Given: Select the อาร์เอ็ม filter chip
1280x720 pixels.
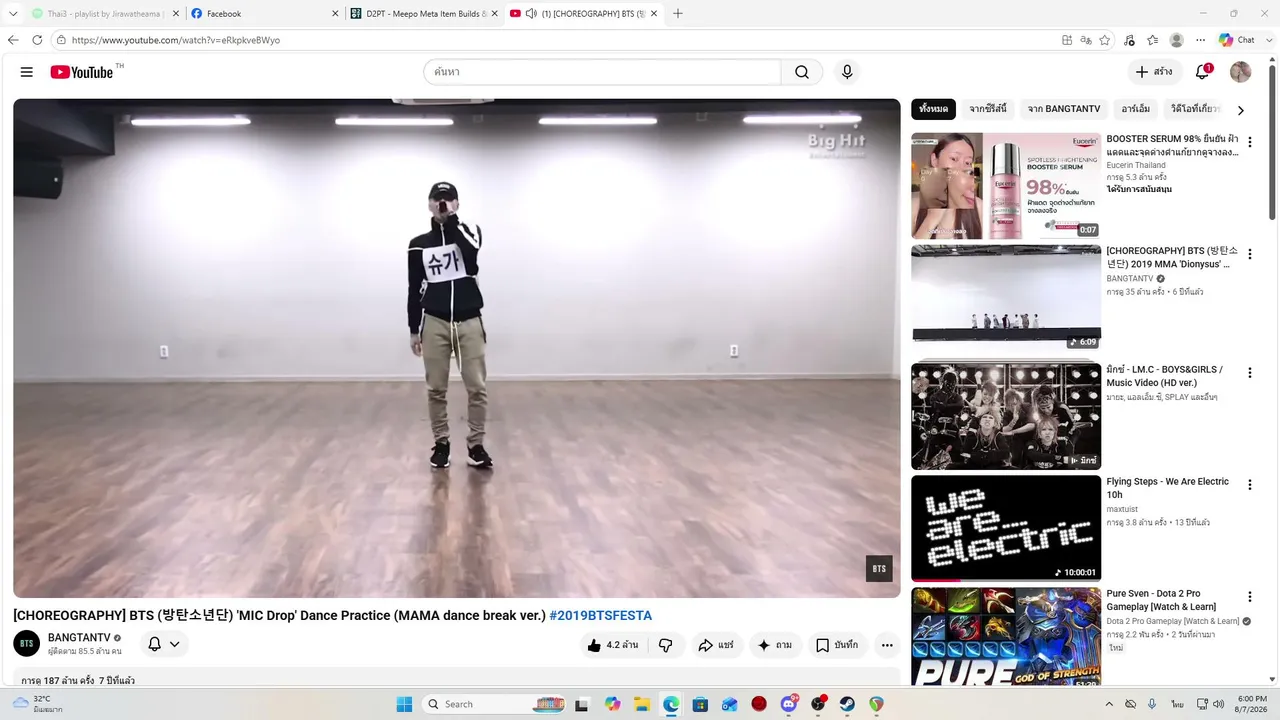Looking at the screenshot, I should (x=1136, y=109).
